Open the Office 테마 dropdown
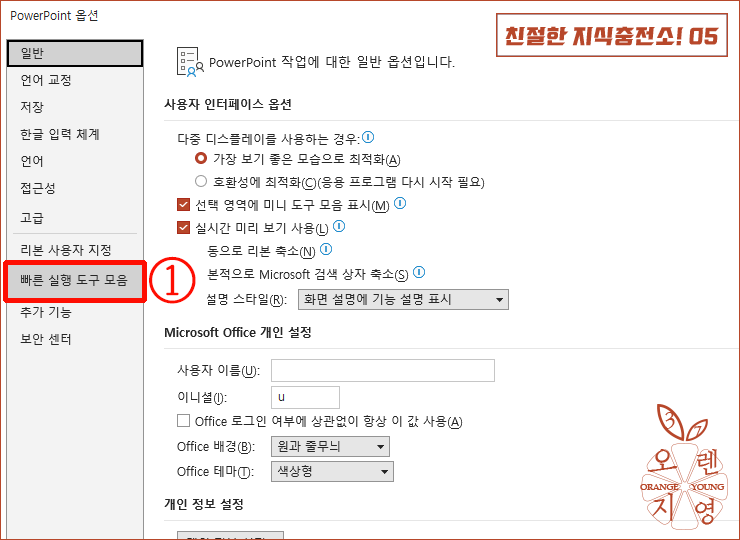 pos(332,472)
